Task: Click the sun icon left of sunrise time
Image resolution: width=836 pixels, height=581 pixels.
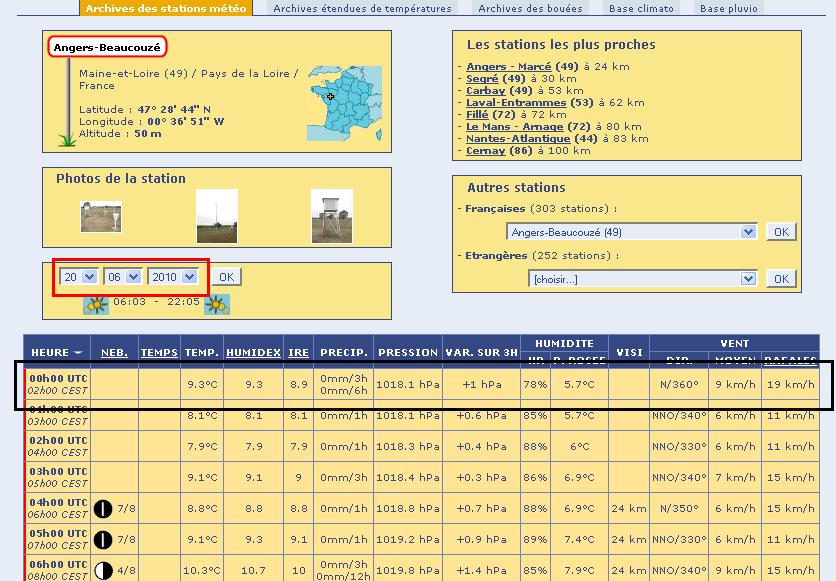Action: pyautogui.click(x=96, y=305)
